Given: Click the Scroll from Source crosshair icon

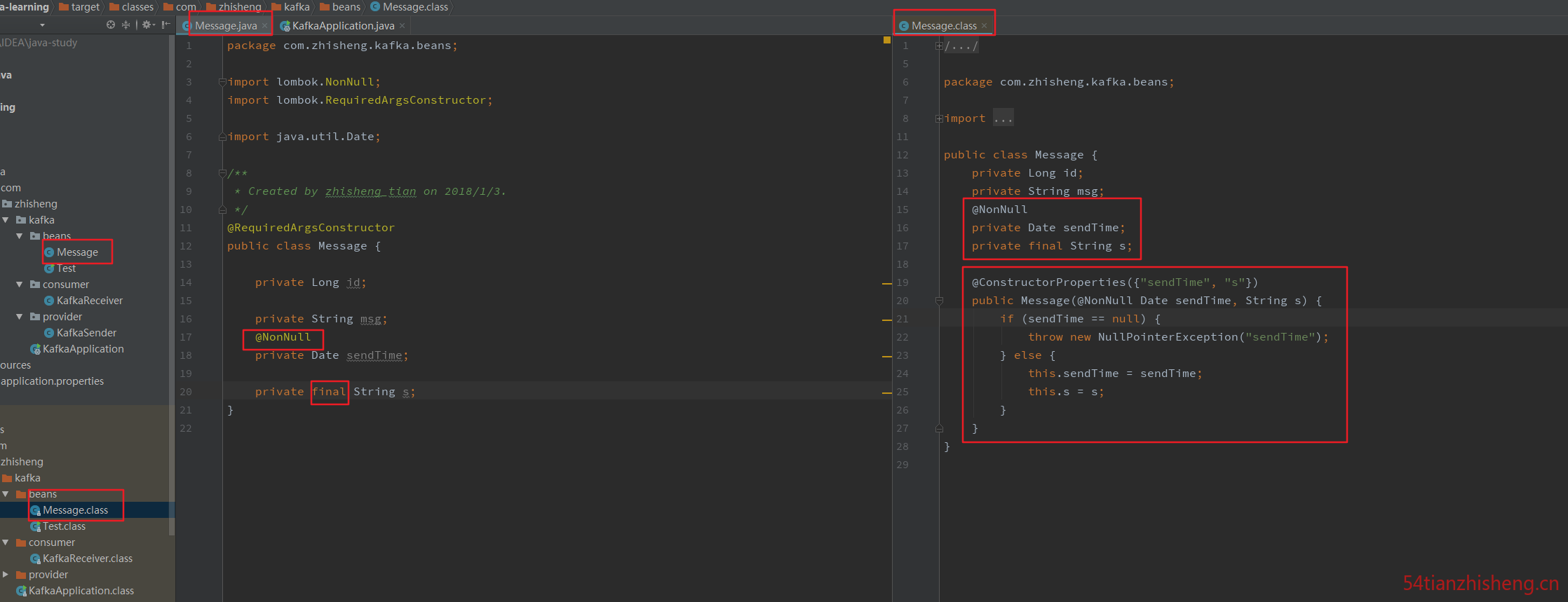Looking at the screenshot, I should (x=111, y=25).
